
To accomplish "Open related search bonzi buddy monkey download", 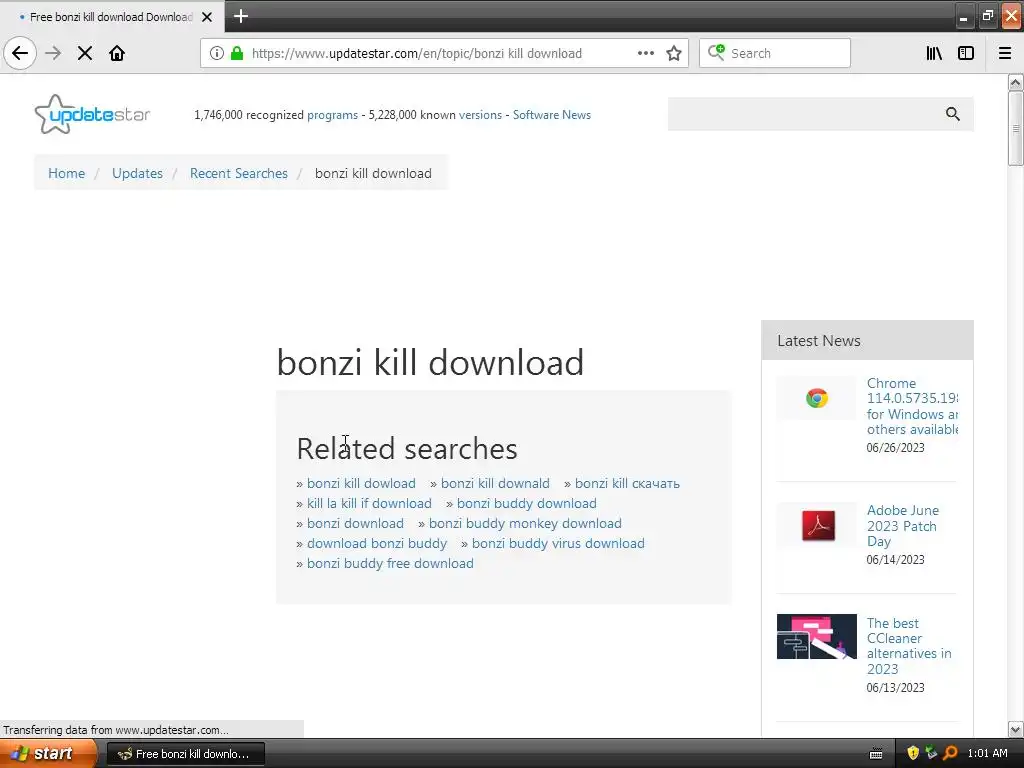I will pos(525,523).
